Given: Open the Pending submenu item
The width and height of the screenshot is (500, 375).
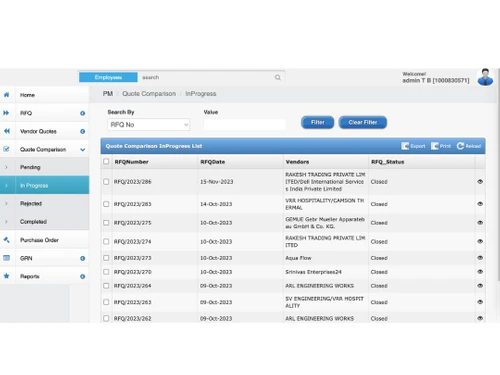Looking at the screenshot, I should [45, 167].
